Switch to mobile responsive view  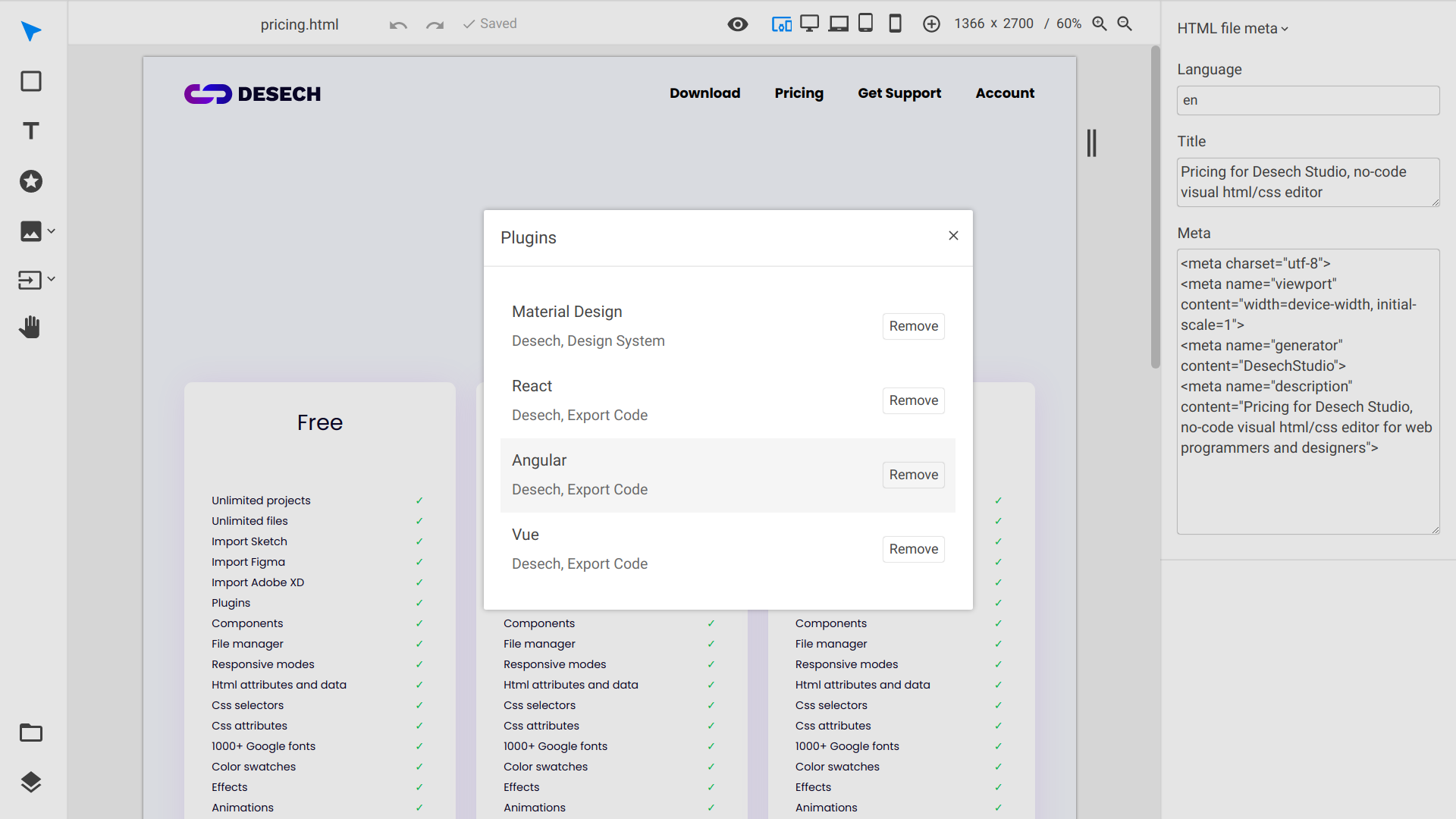coord(895,24)
